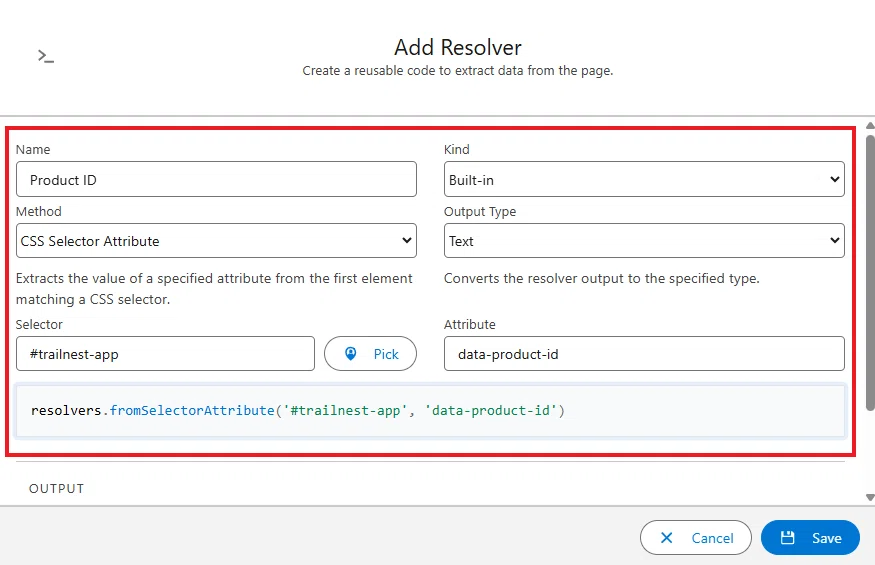Click the Method field label
875x565 pixels.
click(39, 212)
